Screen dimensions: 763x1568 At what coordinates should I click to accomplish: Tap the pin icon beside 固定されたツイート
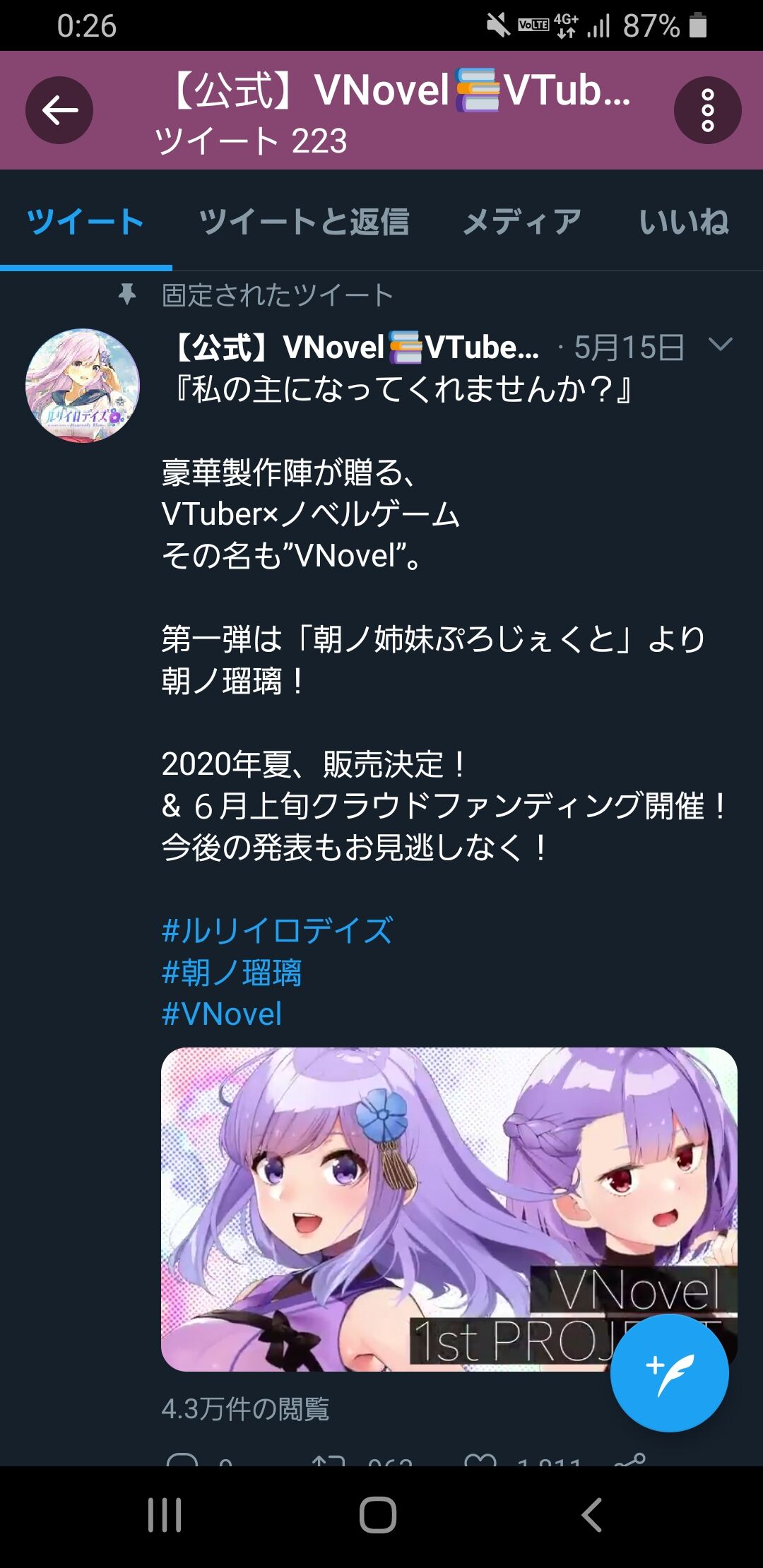coord(127,295)
